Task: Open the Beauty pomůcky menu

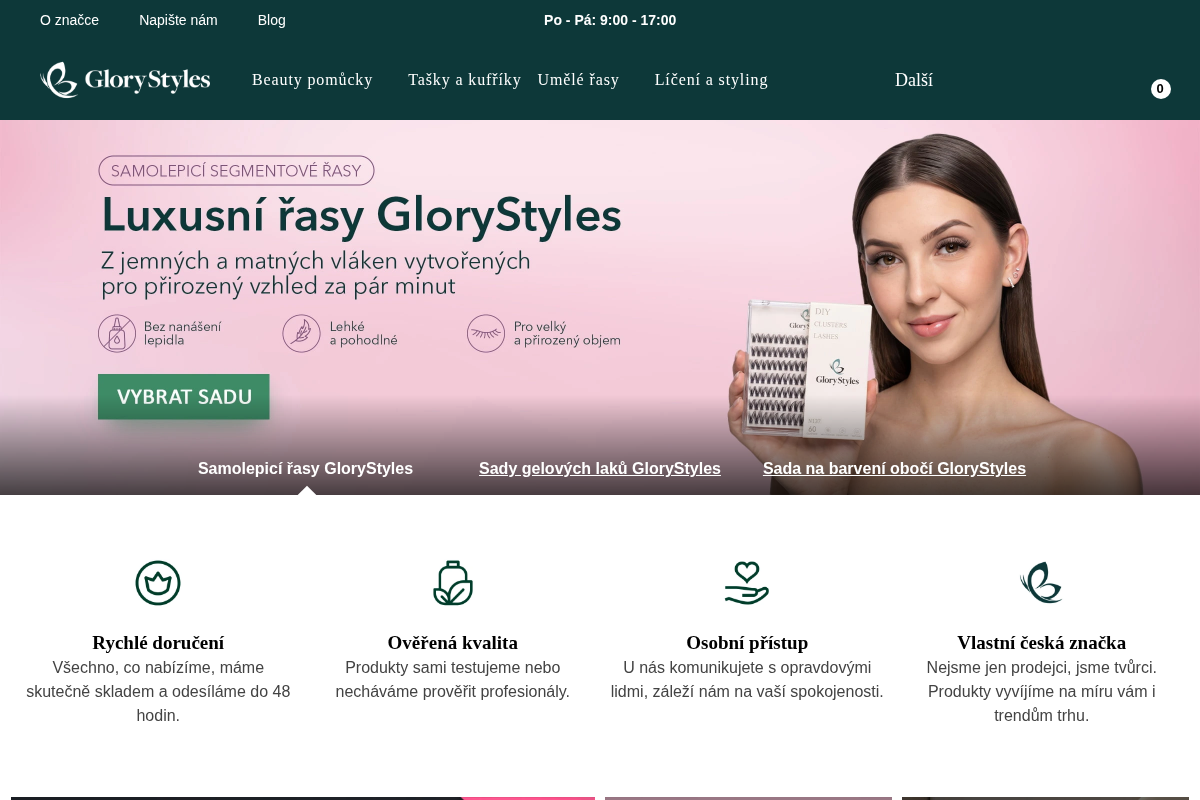Action: [312, 80]
